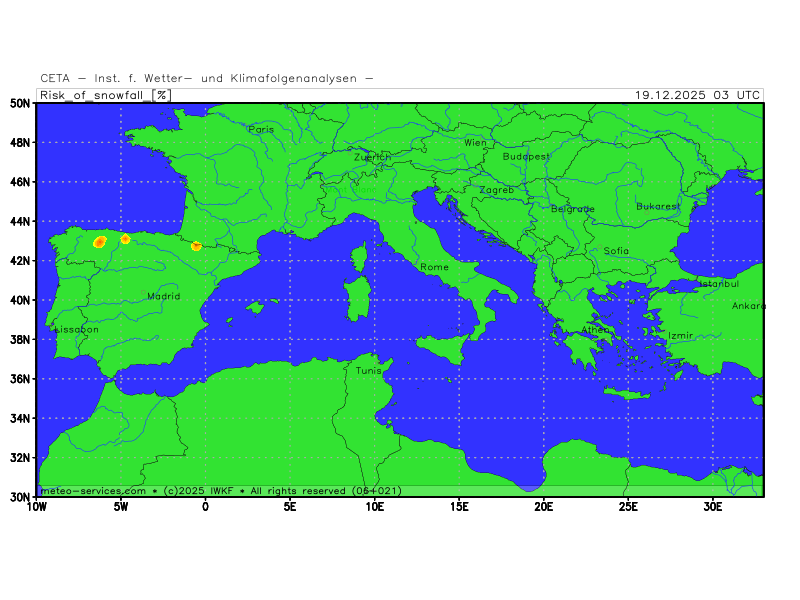Select the Madrid label on the map
The image size is (800, 600).
163,296
